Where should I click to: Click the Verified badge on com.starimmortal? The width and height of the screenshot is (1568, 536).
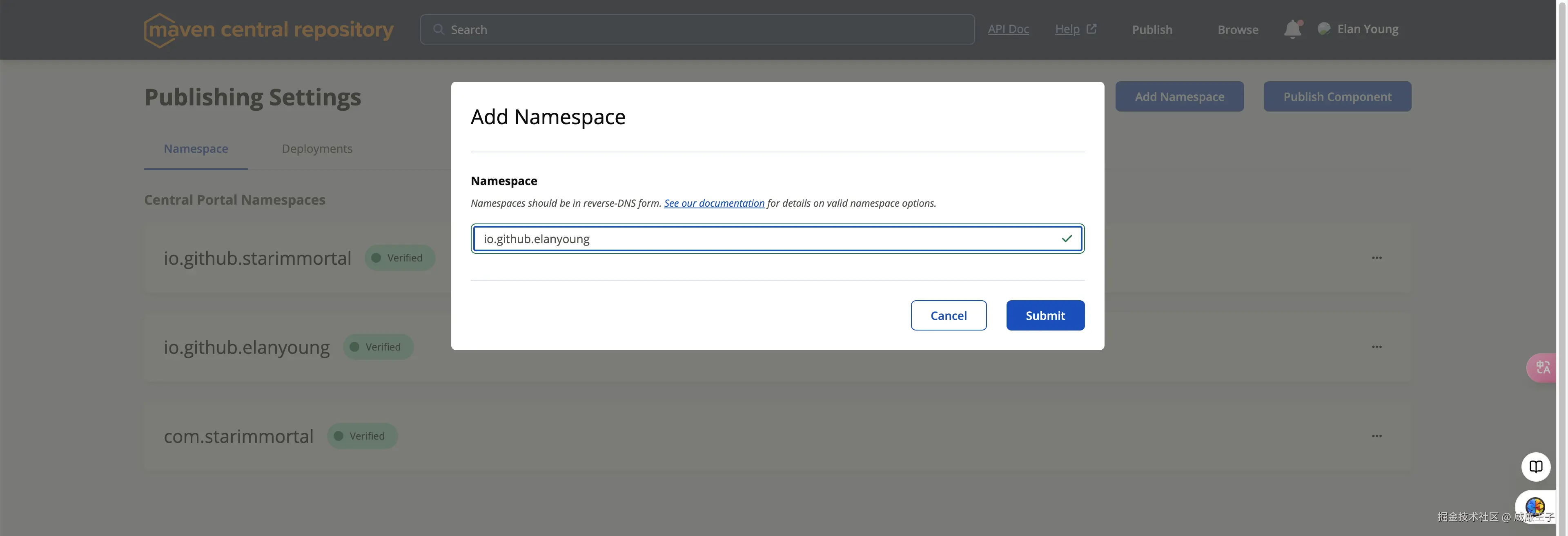(361, 435)
